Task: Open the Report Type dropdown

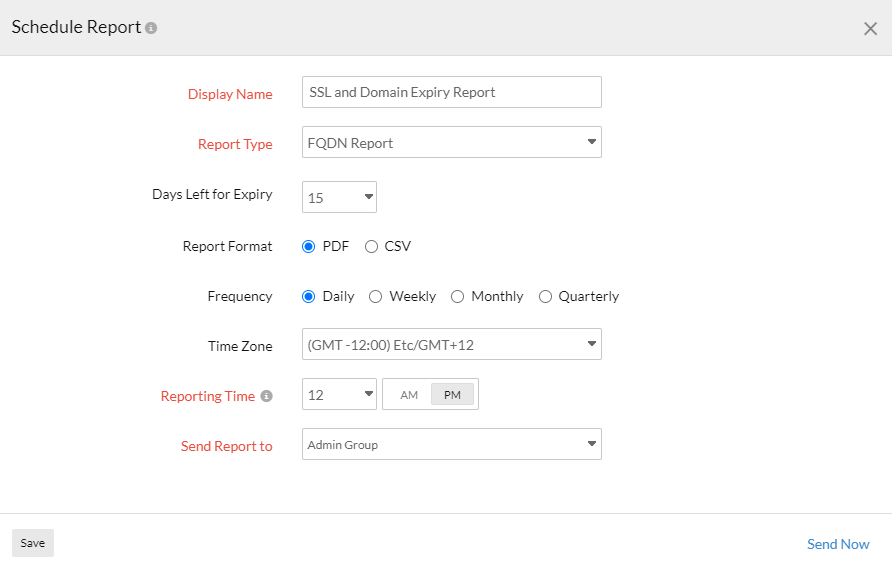Action: (x=451, y=143)
